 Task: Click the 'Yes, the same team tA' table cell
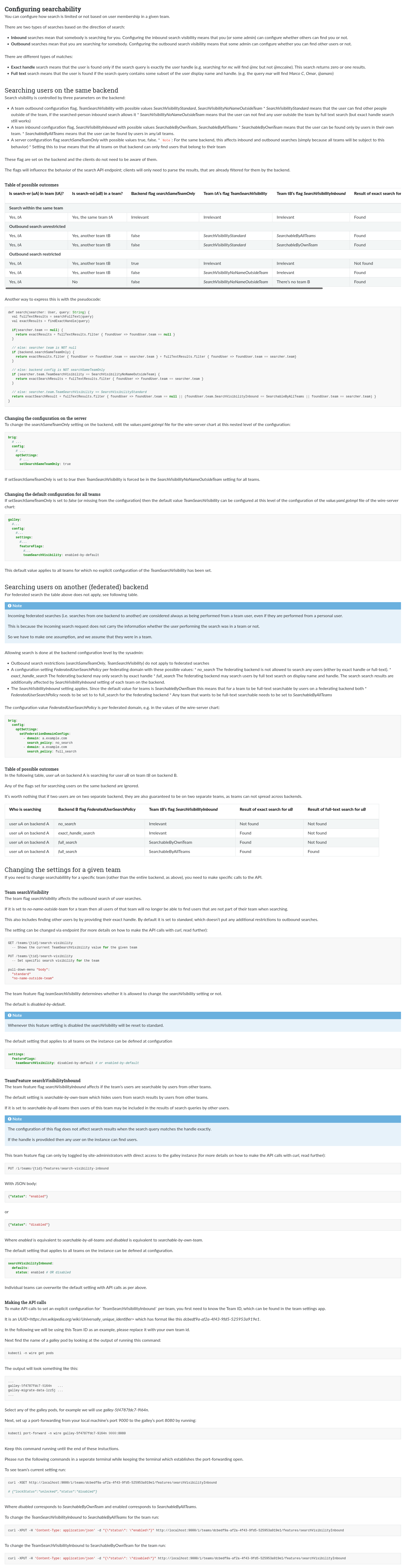97,217
